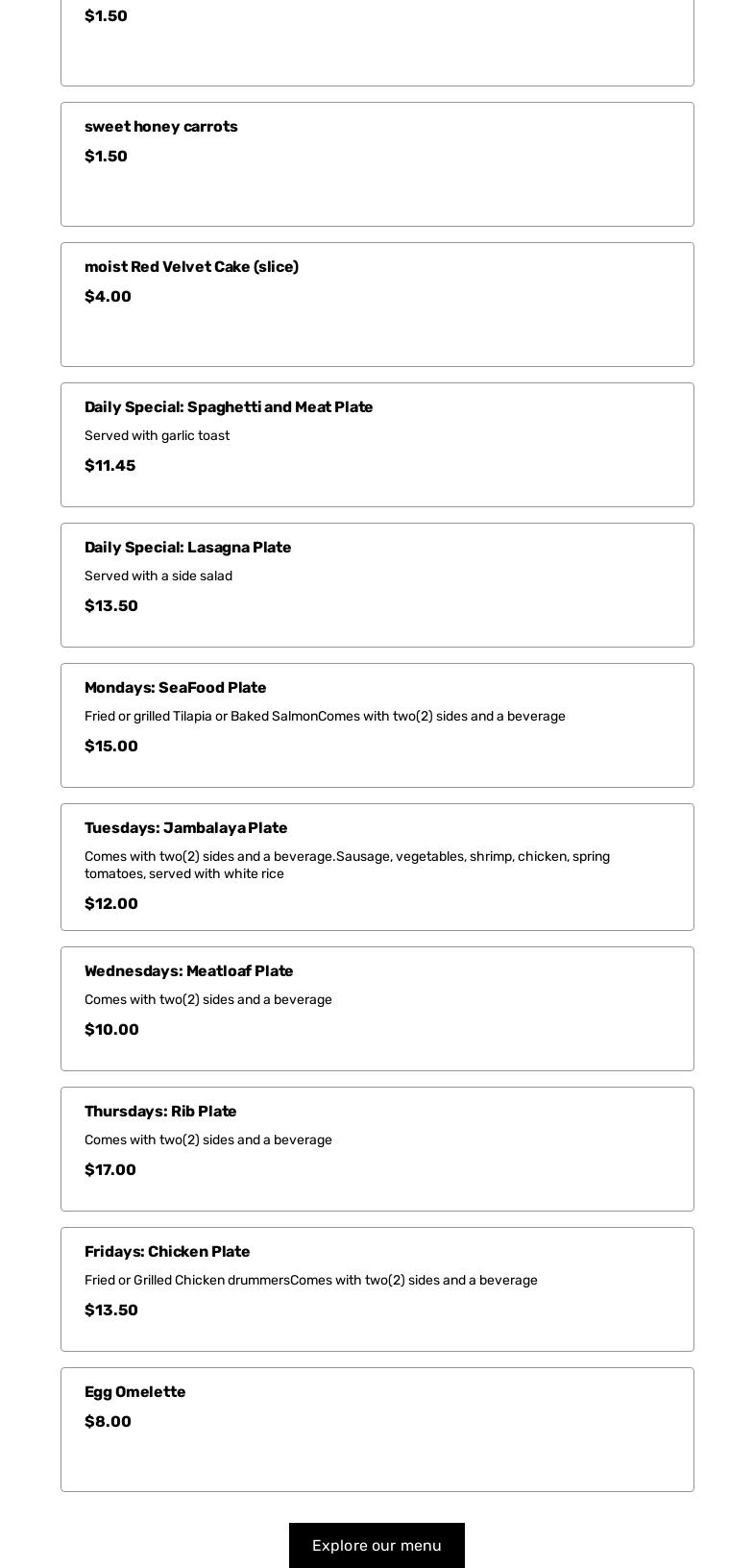Screen dimensions: 754x1568
Task: Select the Tuesdays Jambalaya Plate card
Action: [x=377, y=867]
